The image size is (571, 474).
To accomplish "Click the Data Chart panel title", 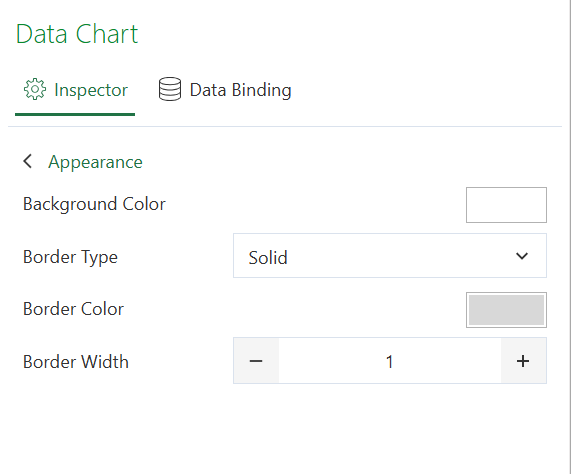I will pyautogui.click(x=77, y=34).
